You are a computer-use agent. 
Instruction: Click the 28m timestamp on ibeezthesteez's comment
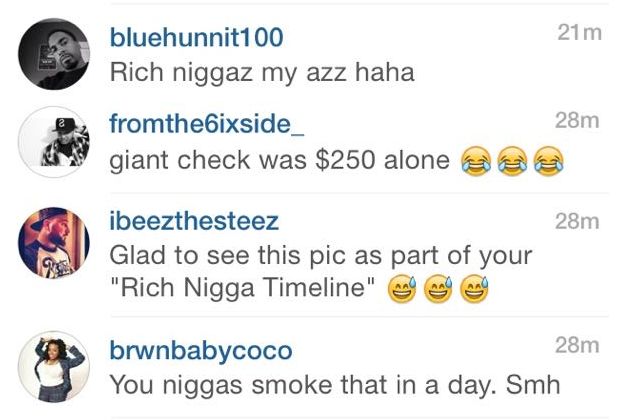click(x=577, y=221)
